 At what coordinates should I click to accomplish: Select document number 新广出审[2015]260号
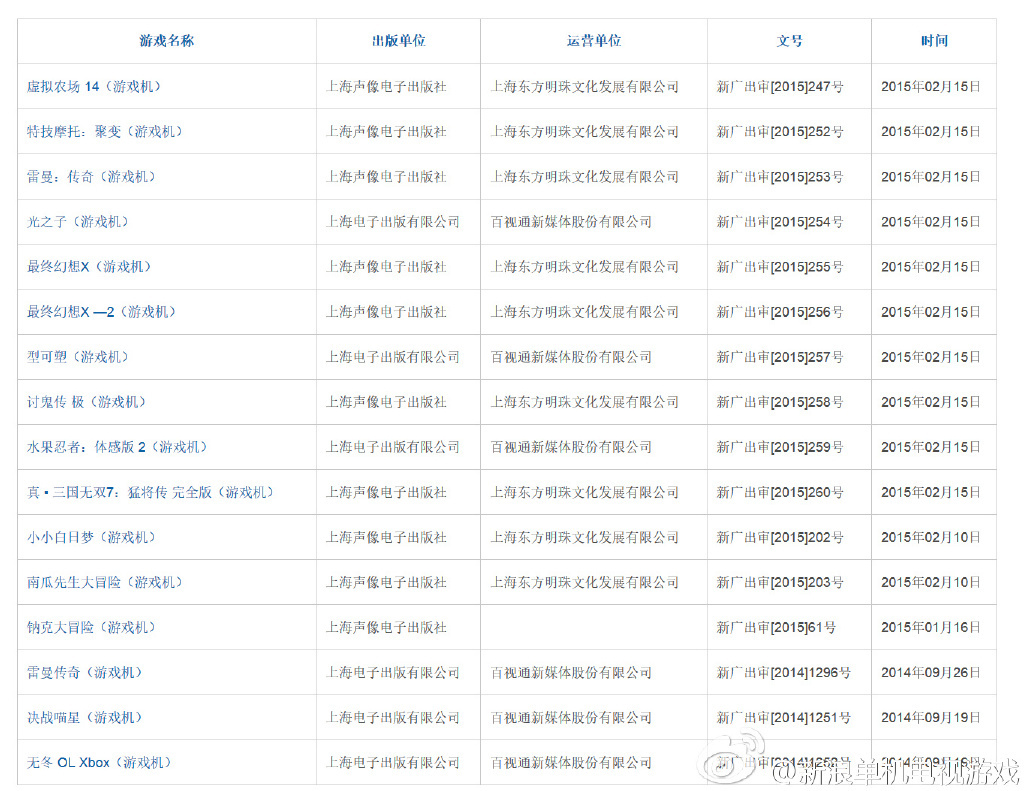780,492
